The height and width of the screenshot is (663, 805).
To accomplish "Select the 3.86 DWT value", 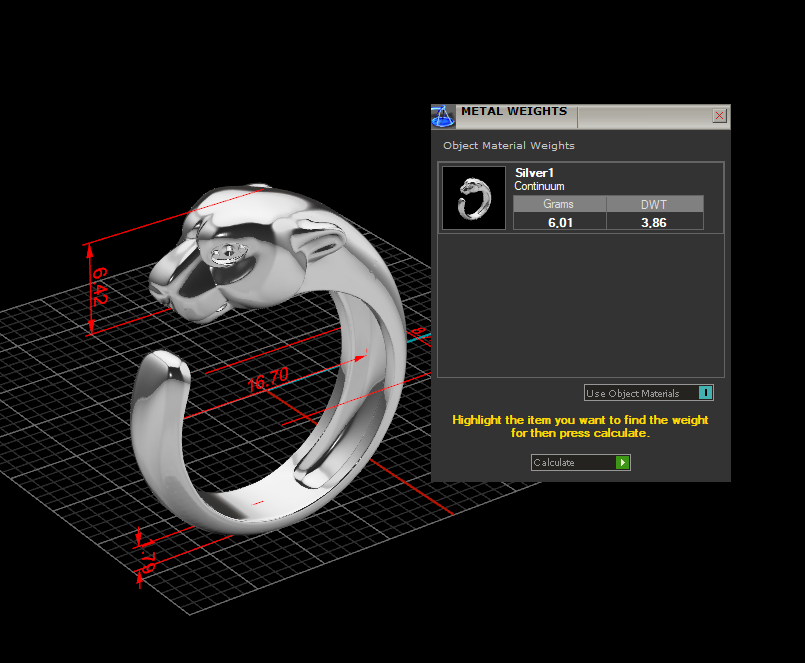I will (655, 222).
